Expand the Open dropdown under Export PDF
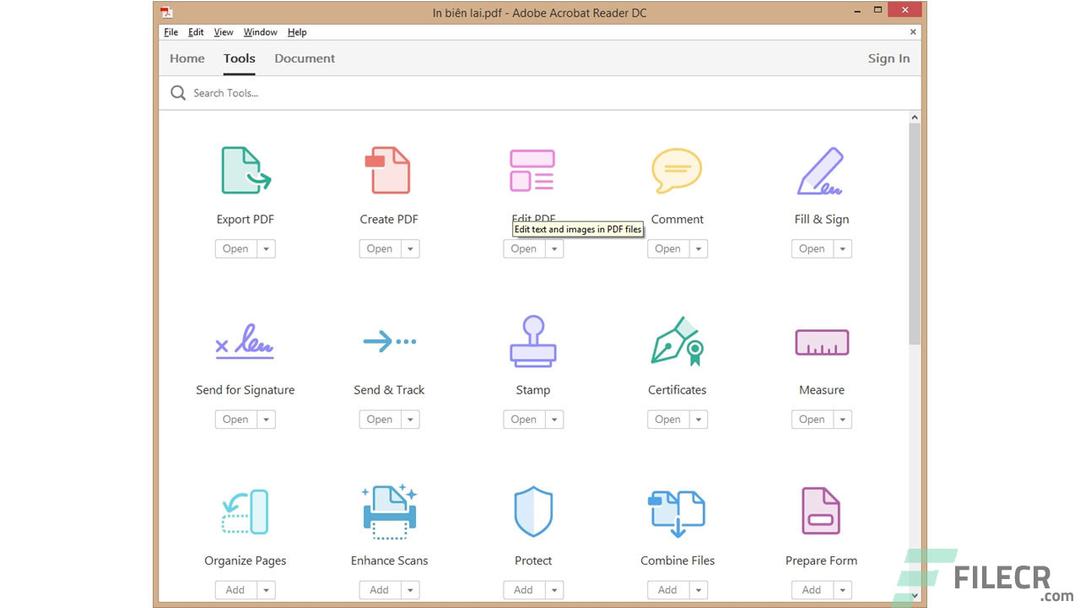The width and height of the screenshot is (1080, 608). click(x=264, y=248)
